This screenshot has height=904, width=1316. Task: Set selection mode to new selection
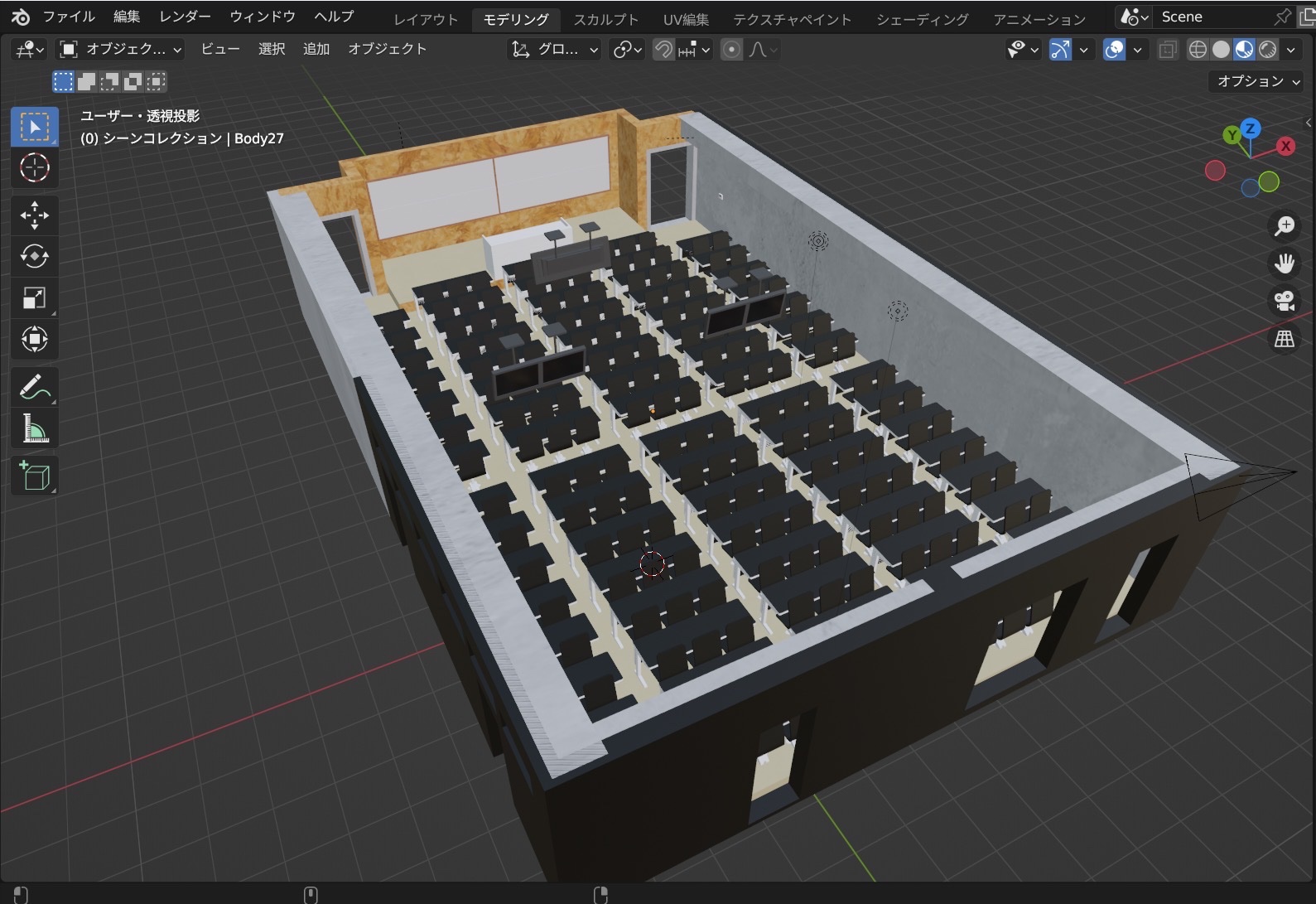pos(63,81)
